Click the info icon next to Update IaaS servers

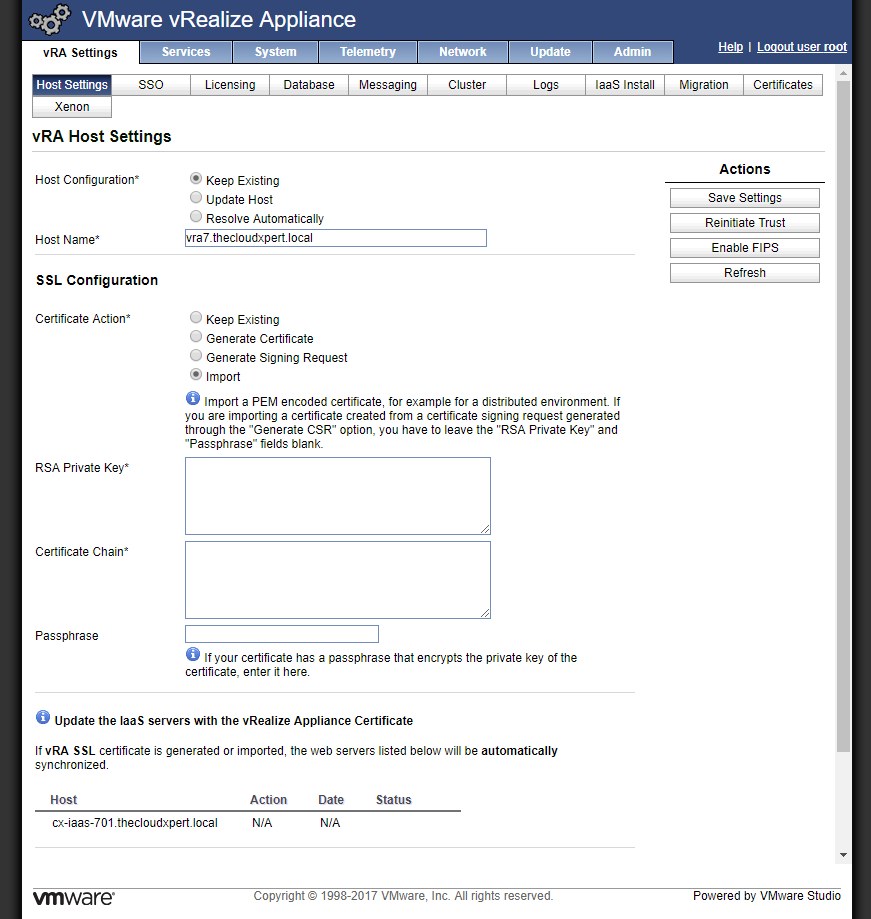tap(43, 718)
